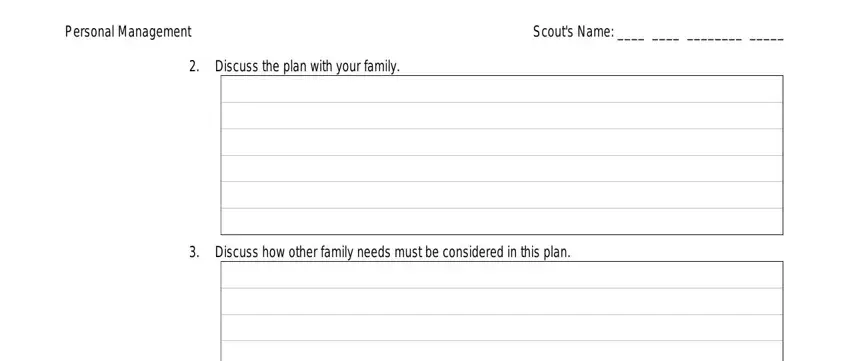Click last line of family plan answer box

coord(502,221)
